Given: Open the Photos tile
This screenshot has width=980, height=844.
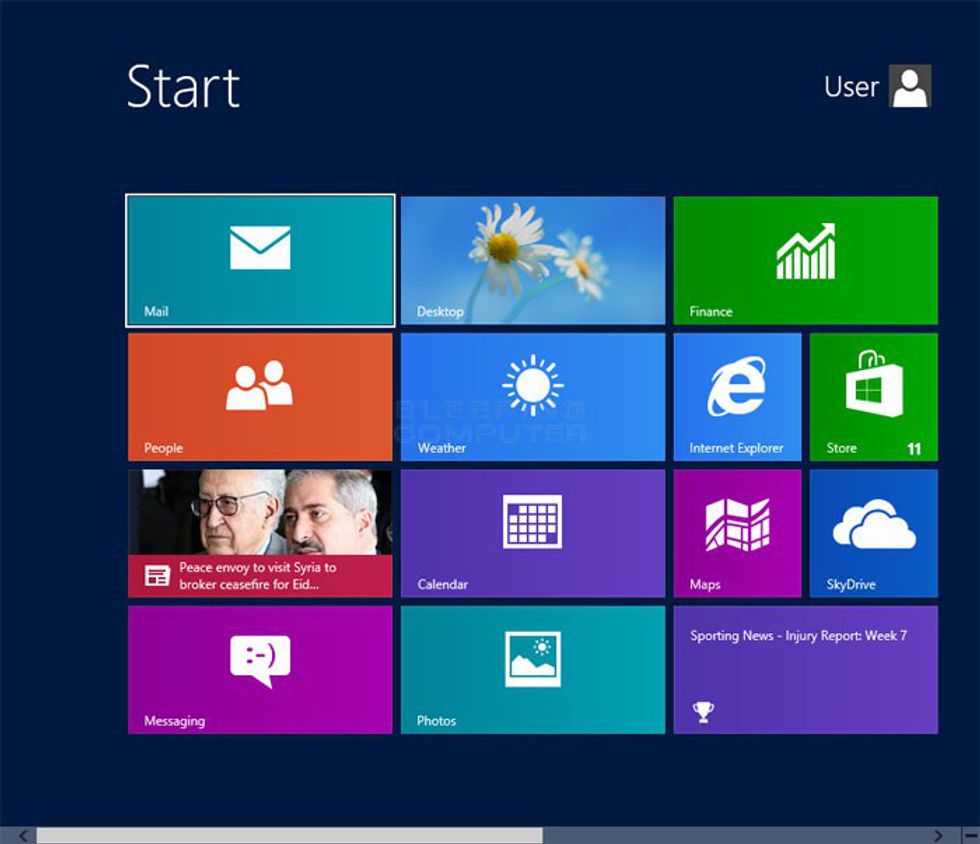Looking at the screenshot, I should coord(532,669).
